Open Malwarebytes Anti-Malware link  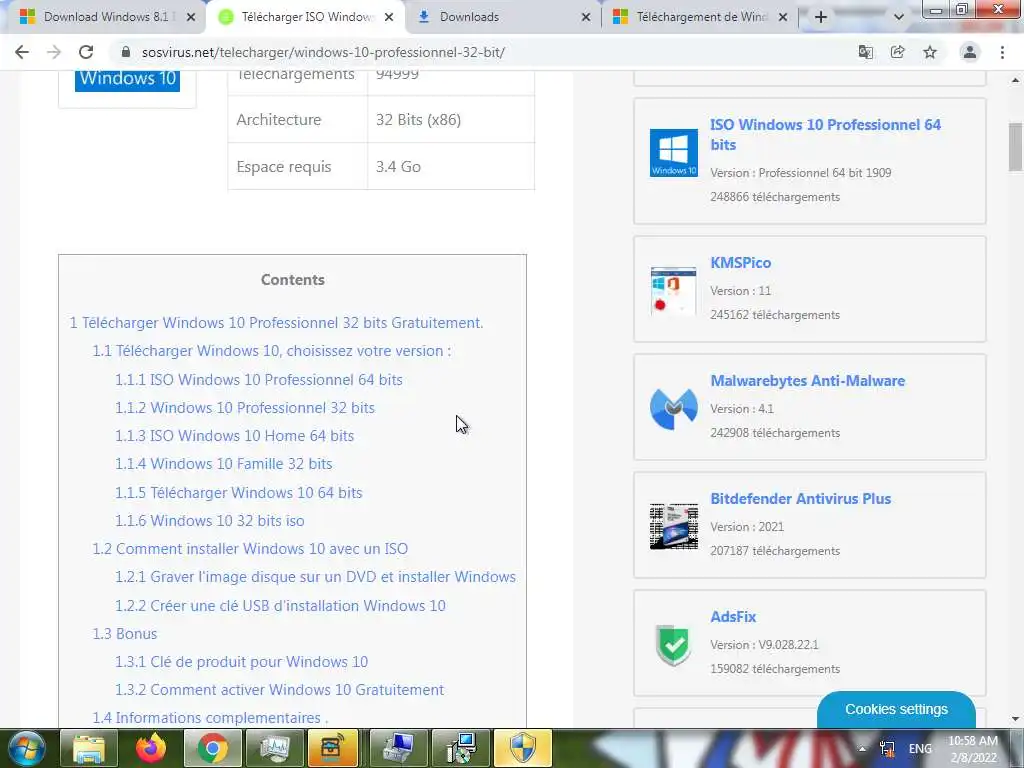(808, 381)
